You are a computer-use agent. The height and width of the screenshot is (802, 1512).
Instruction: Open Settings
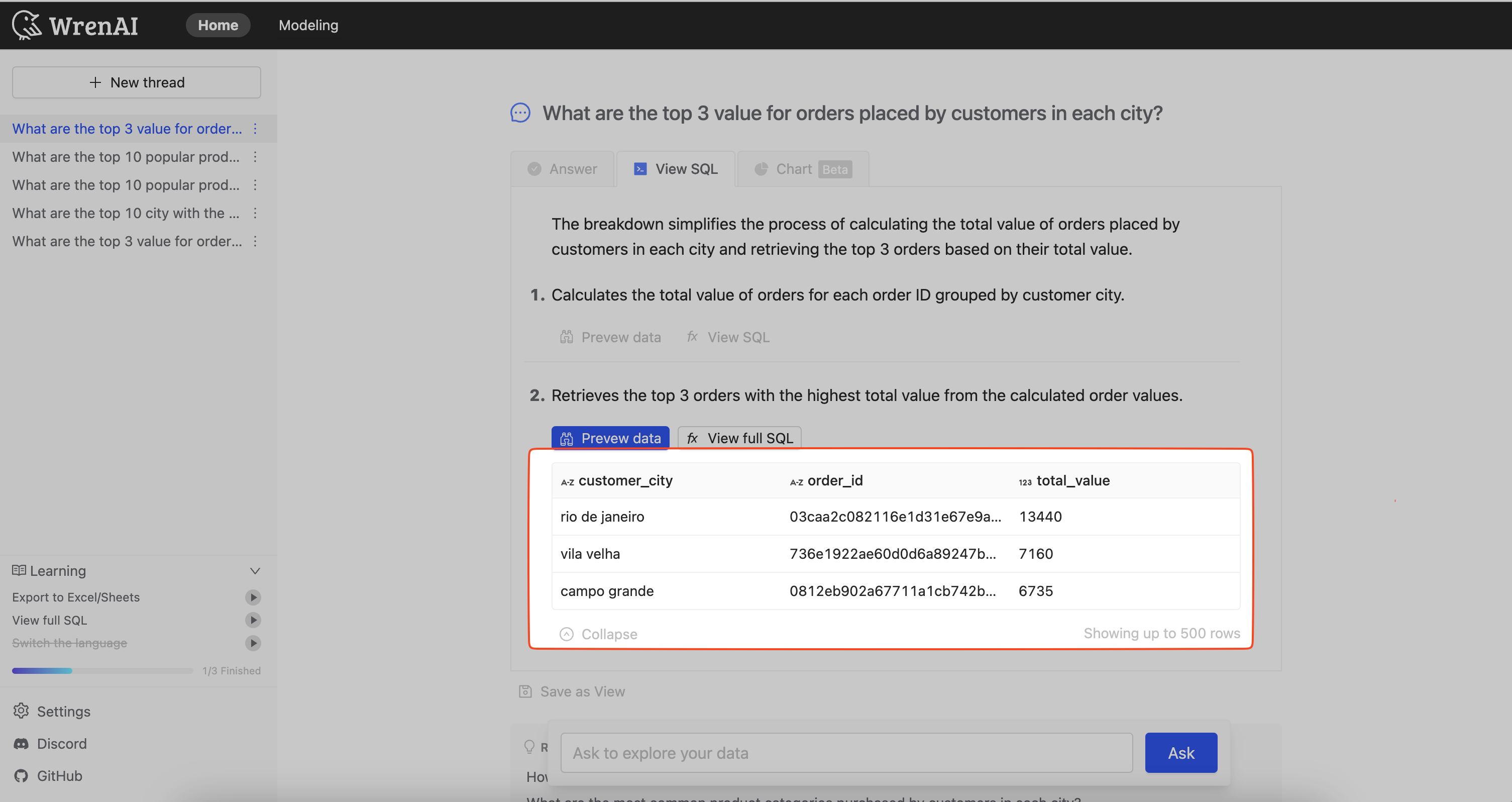click(x=52, y=711)
